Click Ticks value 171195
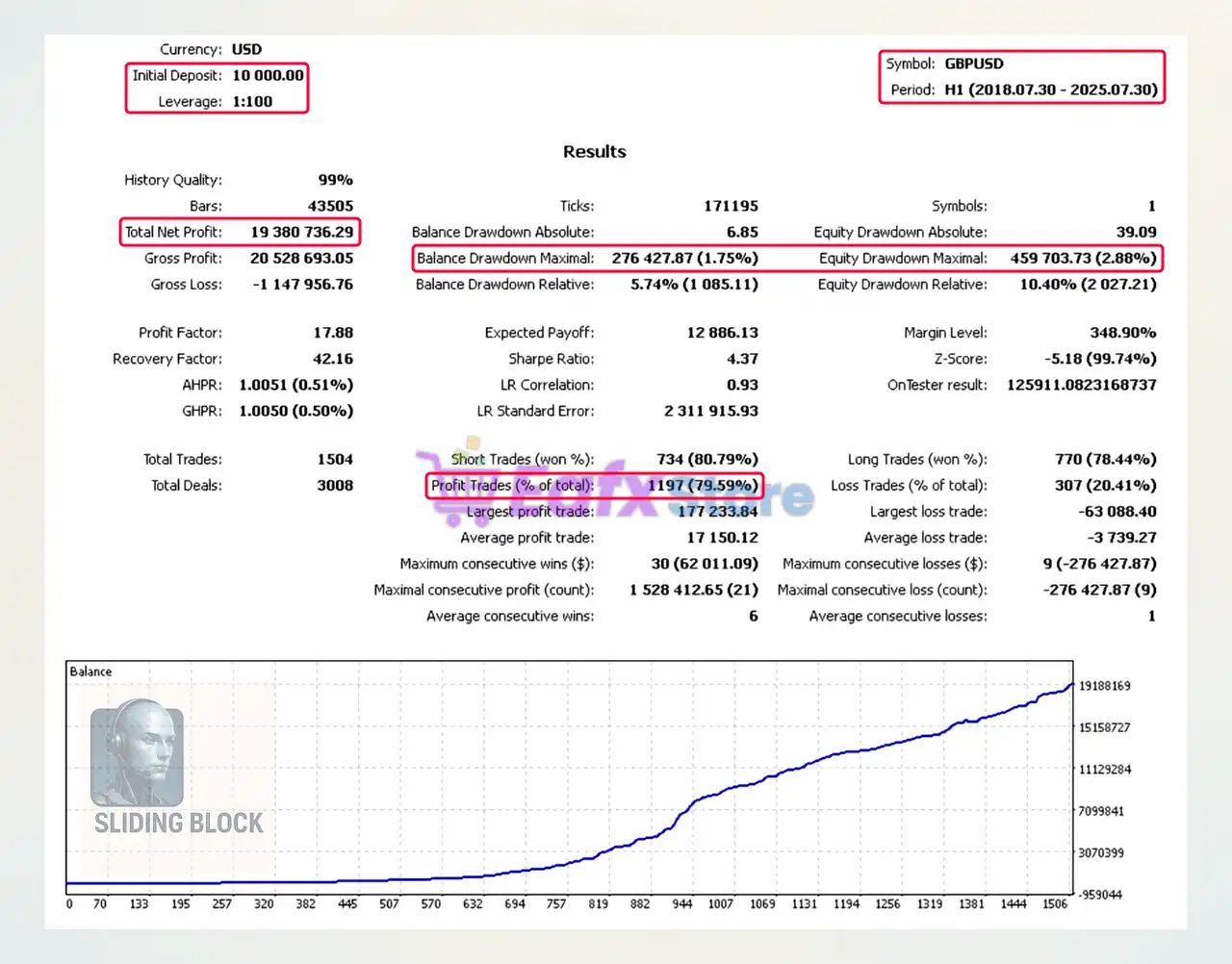The image size is (1232, 964). click(731, 206)
